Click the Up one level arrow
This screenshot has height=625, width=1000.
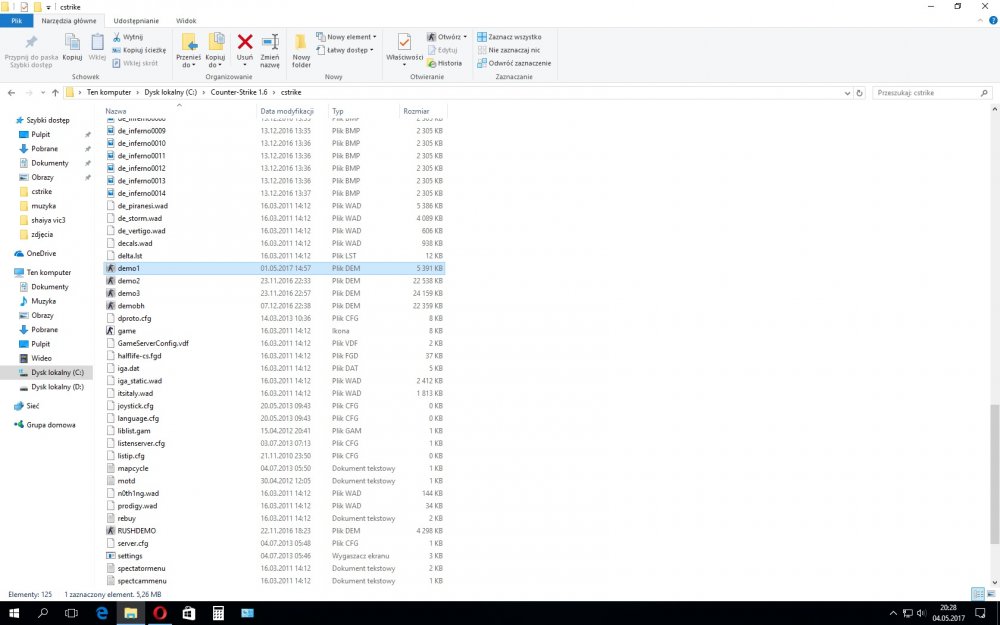point(55,93)
